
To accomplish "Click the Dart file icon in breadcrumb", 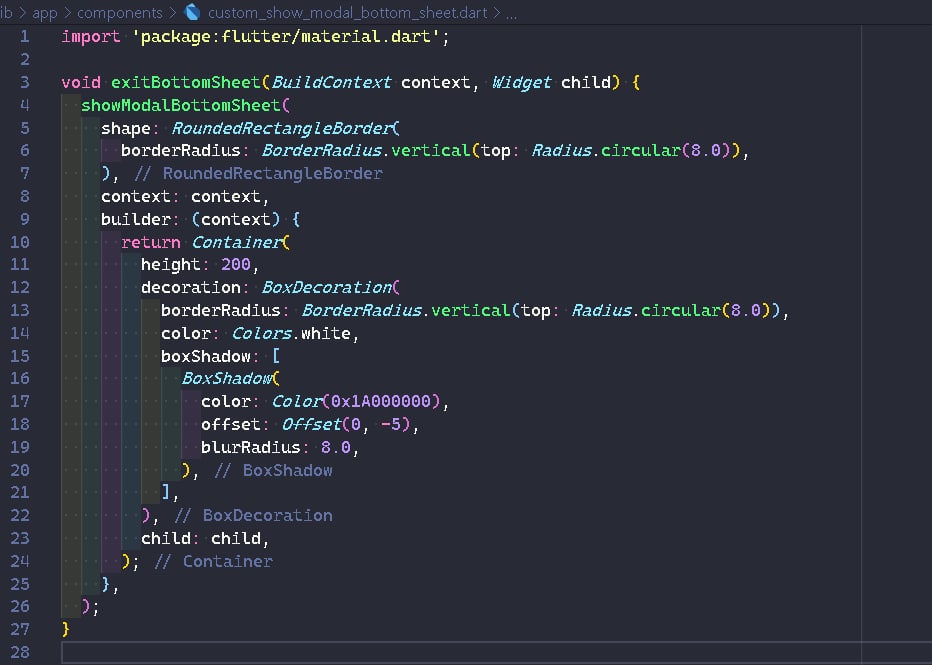I will click(192, 12).
